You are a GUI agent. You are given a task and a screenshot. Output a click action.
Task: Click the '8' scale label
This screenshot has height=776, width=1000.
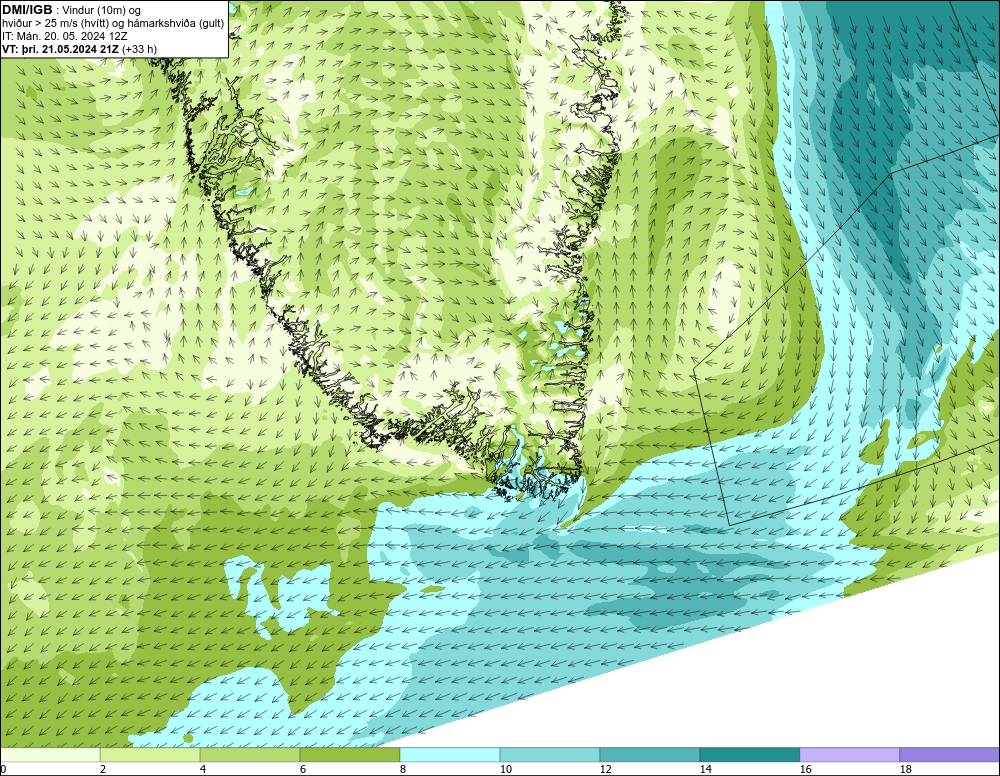(x=403, y=769)
